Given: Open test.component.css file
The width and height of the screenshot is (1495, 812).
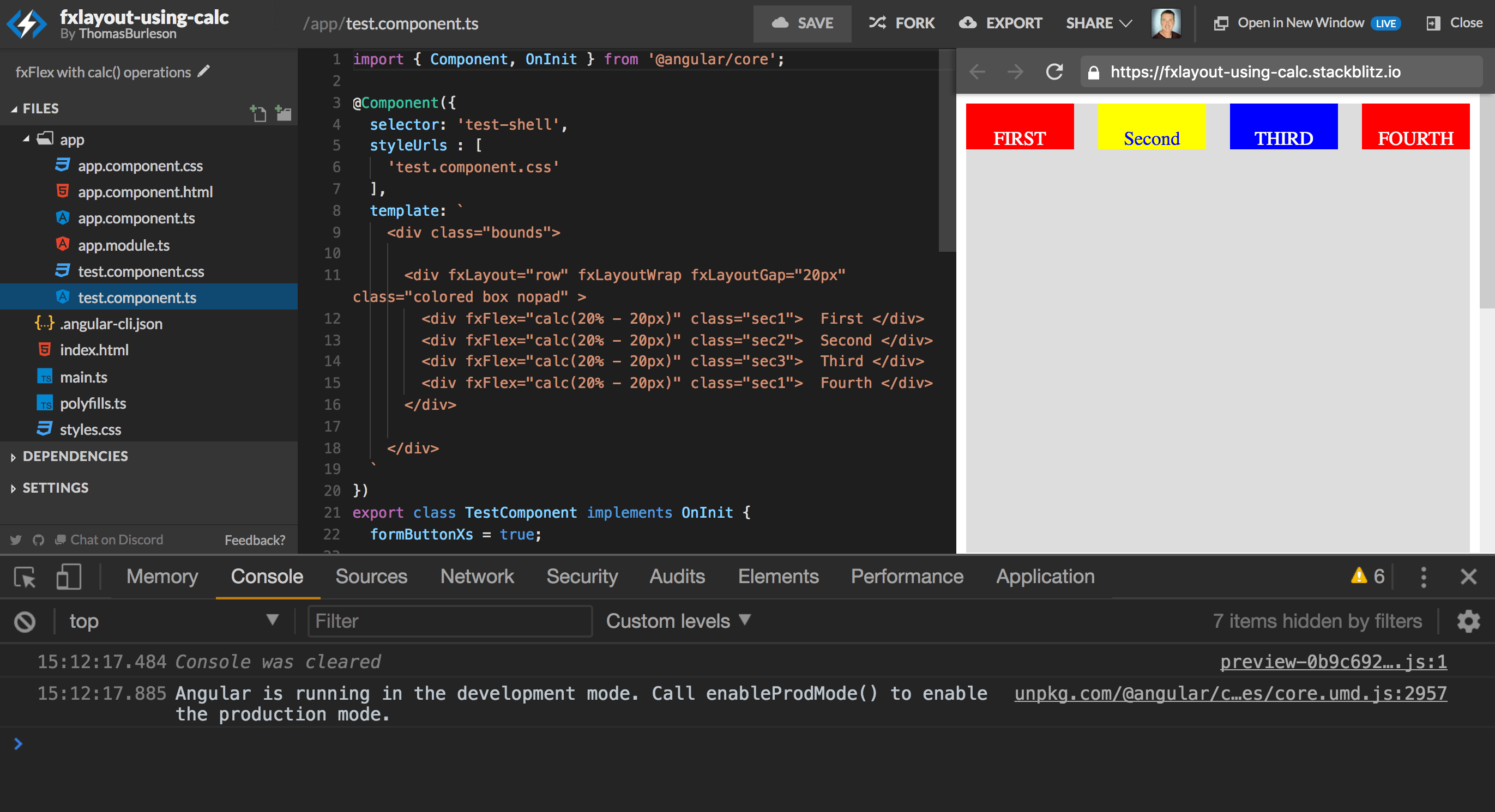Looking at the screenshot, I should [x=141, y=271].
